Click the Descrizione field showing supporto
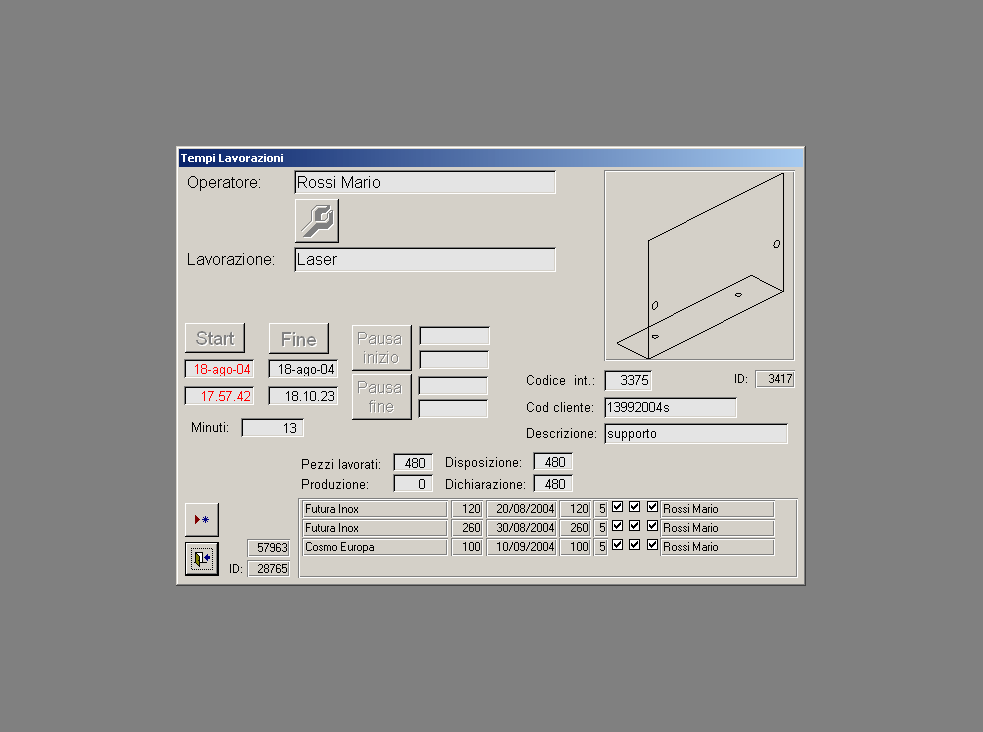This screenshot has height=732, width=983. tap(696, 434)
